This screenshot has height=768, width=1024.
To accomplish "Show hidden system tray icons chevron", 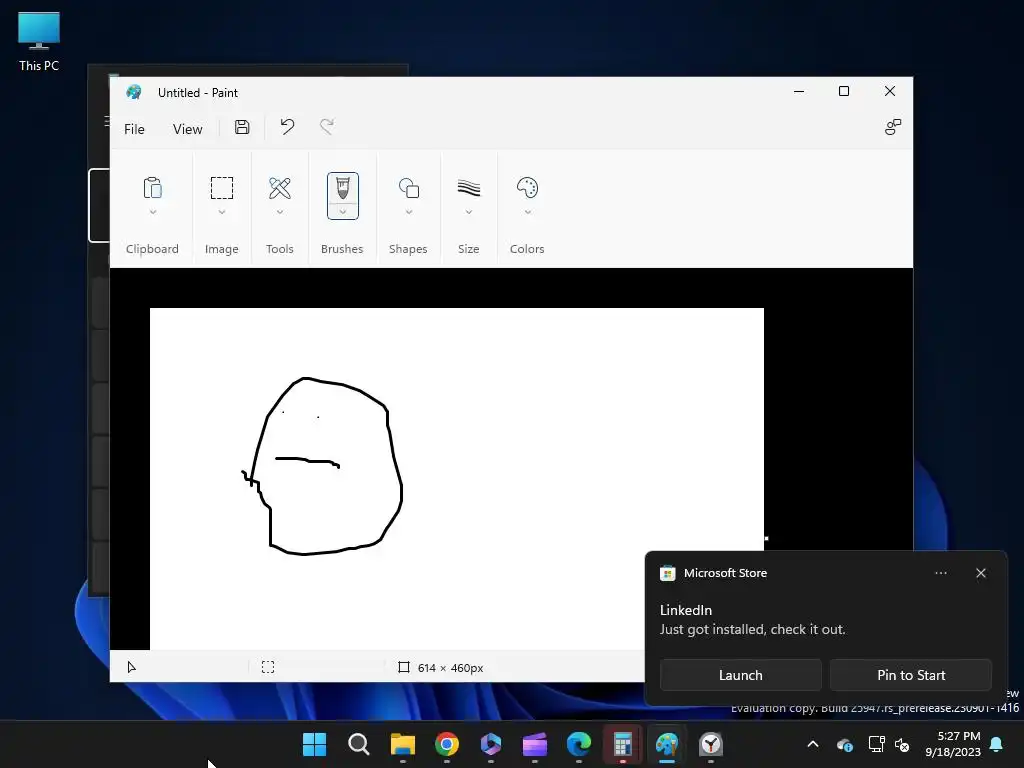I will click(x=813, y=744).
